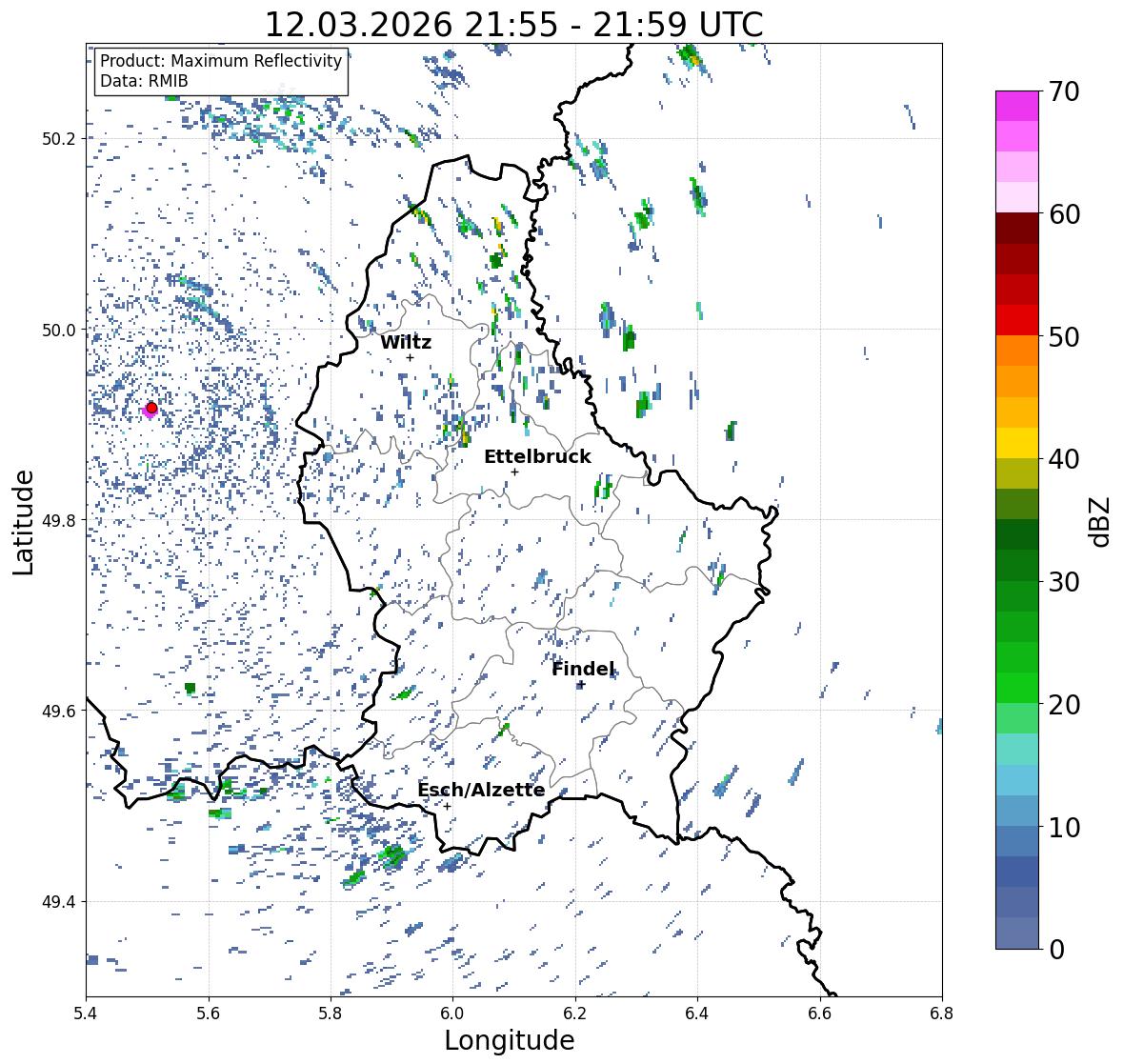Click the Wiltz station cross marker
The image size is (1123, 1064).
coord(410,357)
